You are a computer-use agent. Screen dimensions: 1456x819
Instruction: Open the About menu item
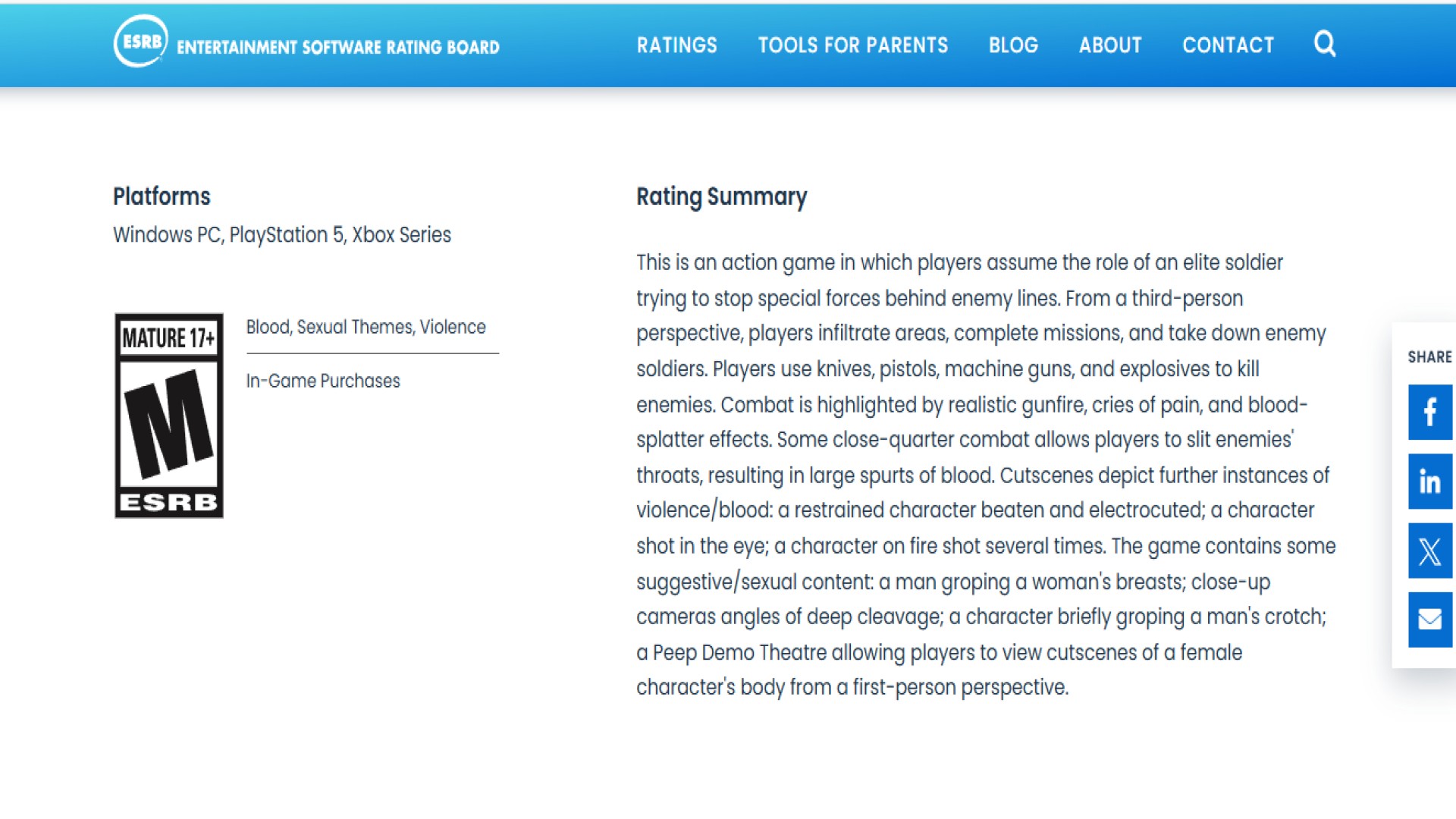pos(1109,45)
